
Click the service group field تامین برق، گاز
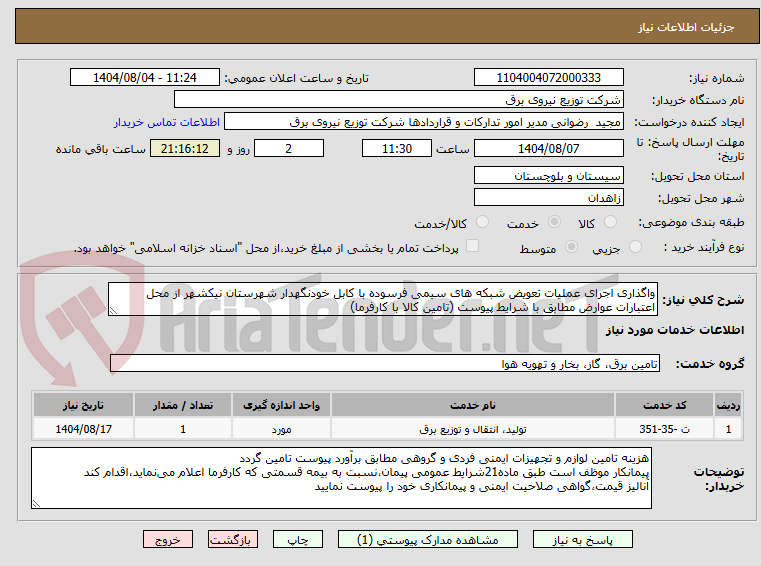[385, 363]
